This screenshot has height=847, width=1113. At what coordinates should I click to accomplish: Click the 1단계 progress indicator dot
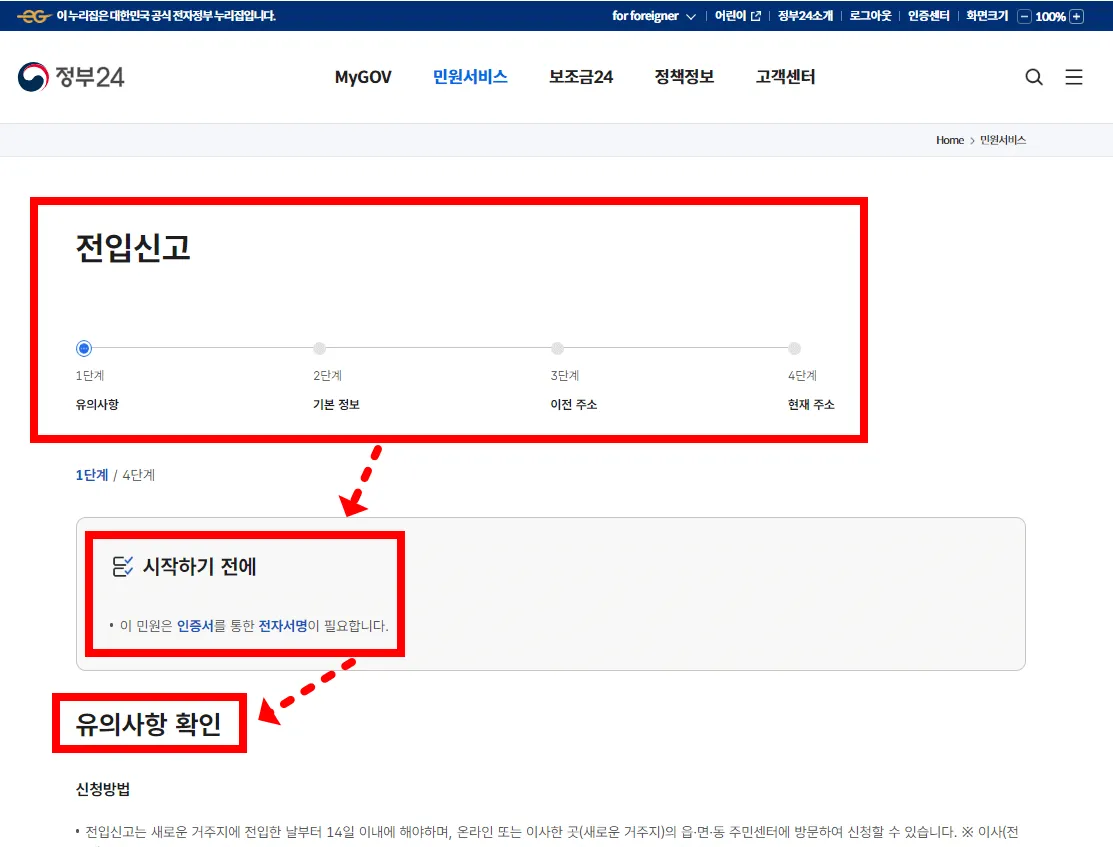(x=83, y=348)
